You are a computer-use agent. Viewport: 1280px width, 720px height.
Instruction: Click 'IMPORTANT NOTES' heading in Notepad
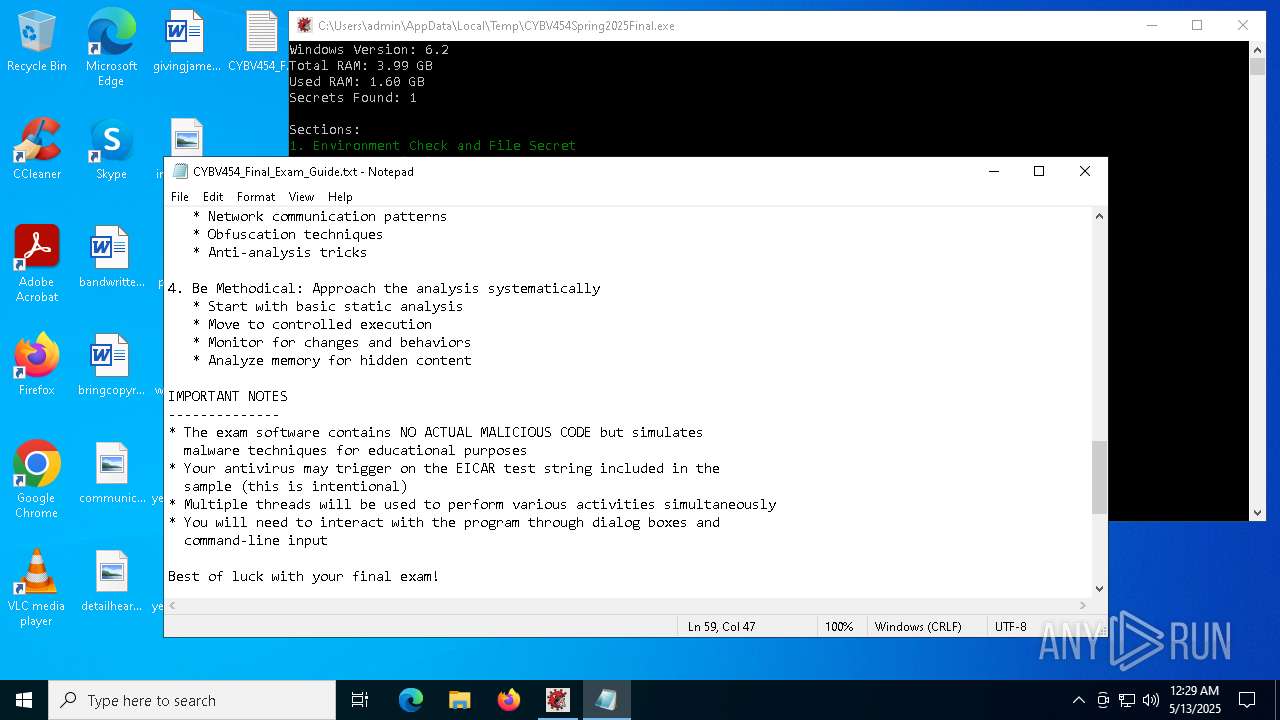coord(228,396)
